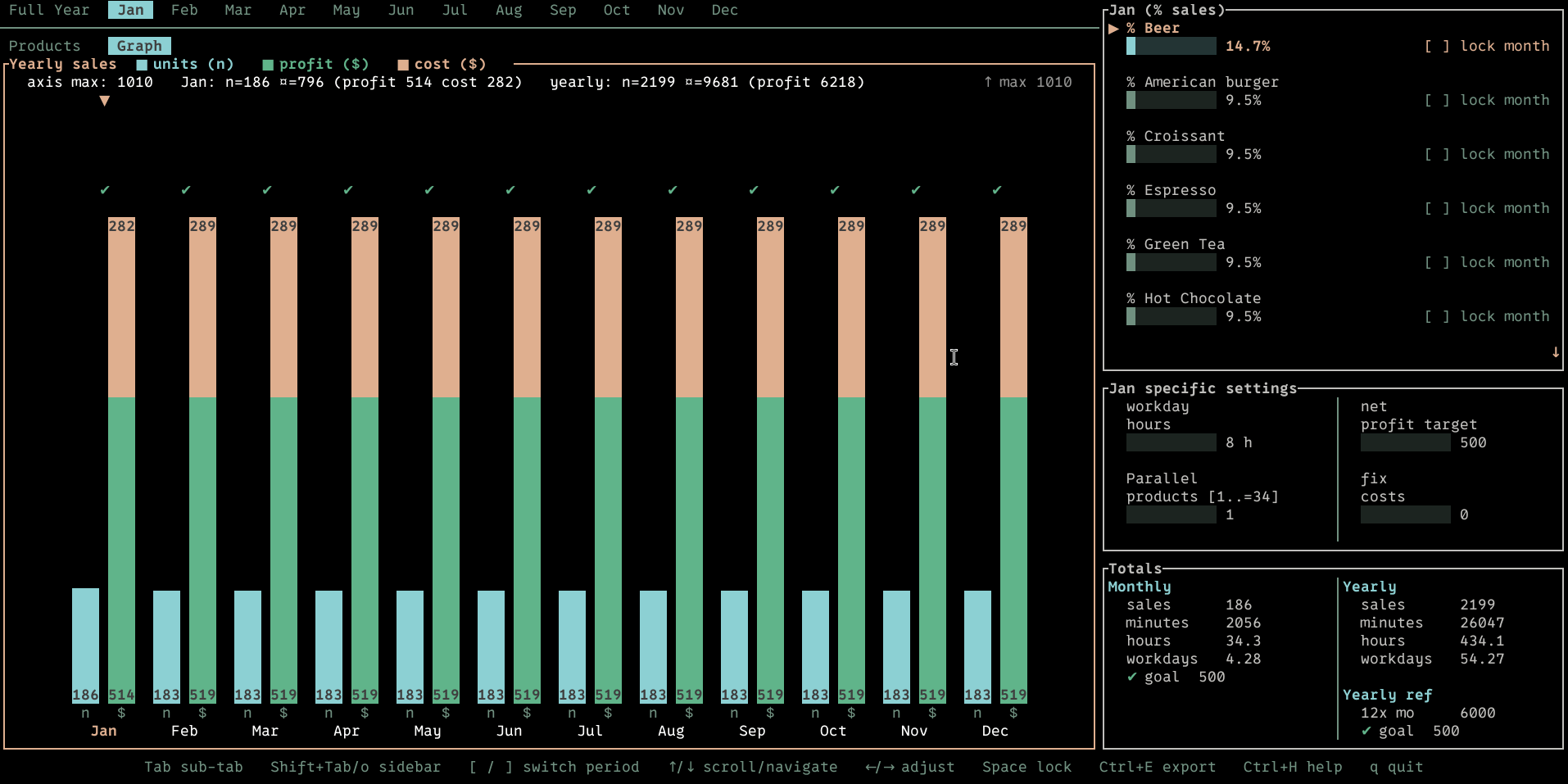Switch to the Full Year tab
The width and height of the screenshot is (1568, 784).
pyautogui.click(x=49, y=10)
